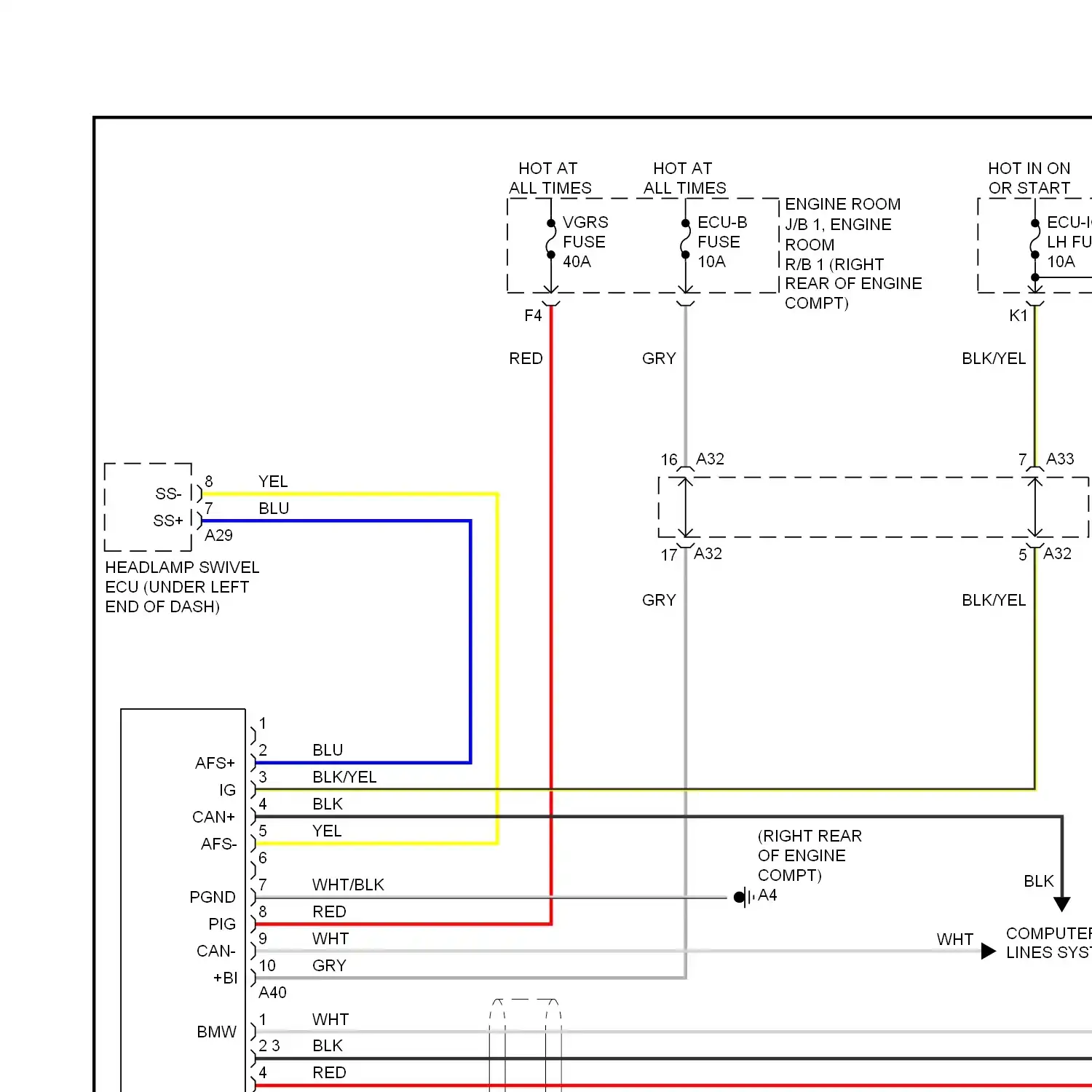
Task: Click the ground symbol beside A4
Action: (743, 897)
